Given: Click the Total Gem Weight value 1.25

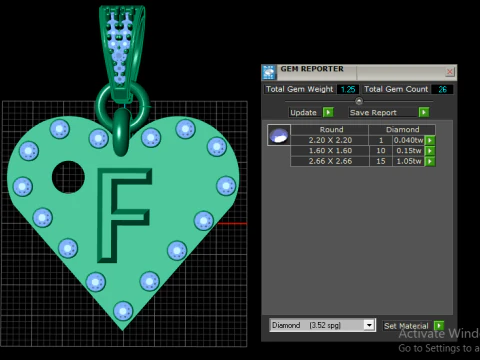Looking at the screenshot, I should [x=348, y=89].
